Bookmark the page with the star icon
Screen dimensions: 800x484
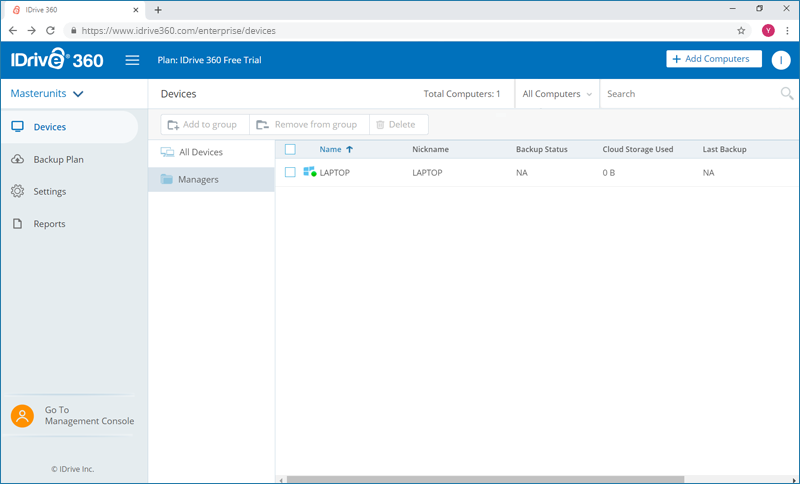[741, 31]
